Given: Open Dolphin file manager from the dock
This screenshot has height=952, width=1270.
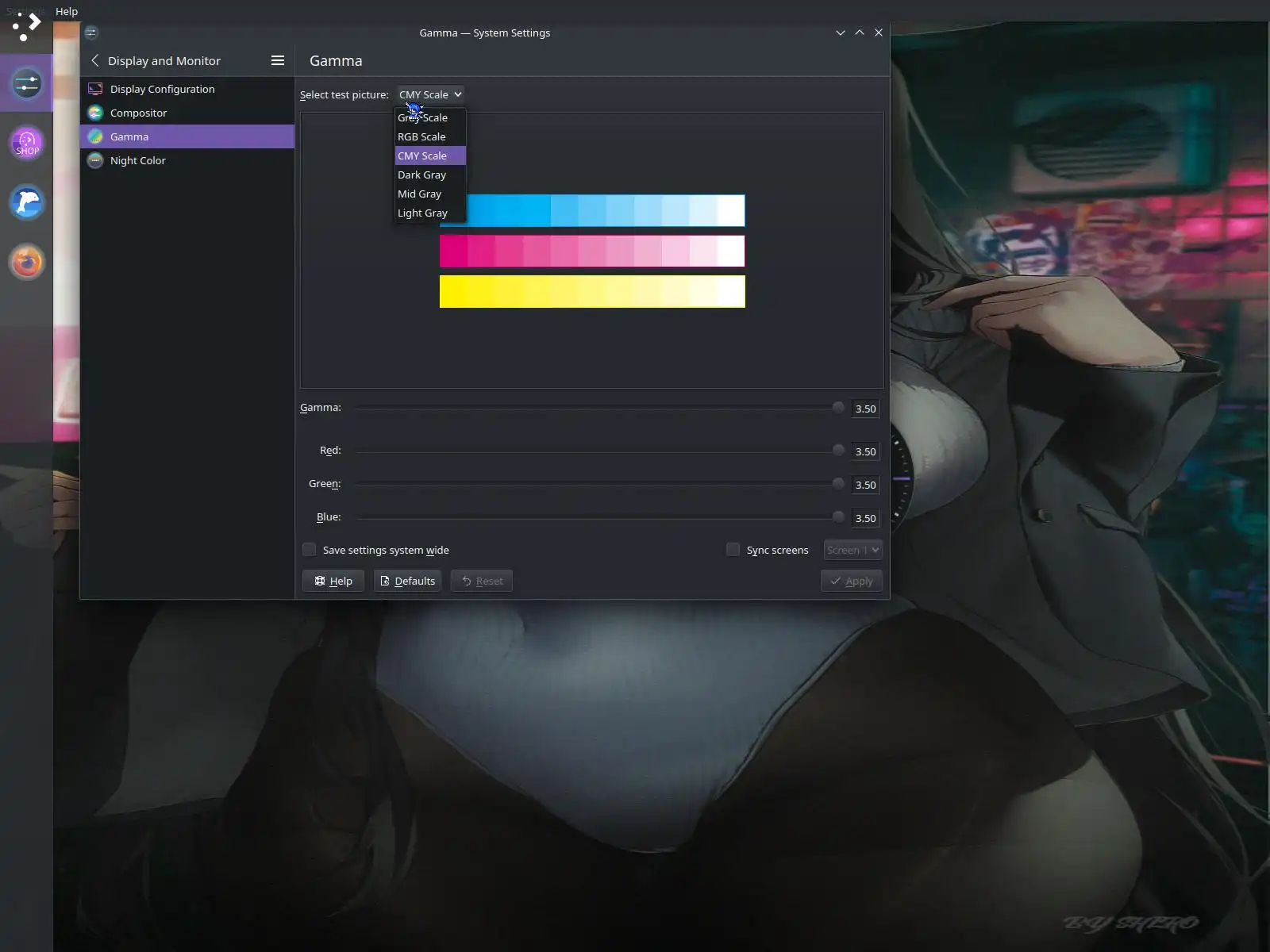Looking at the screenshot, I should (x=26, y=202).
